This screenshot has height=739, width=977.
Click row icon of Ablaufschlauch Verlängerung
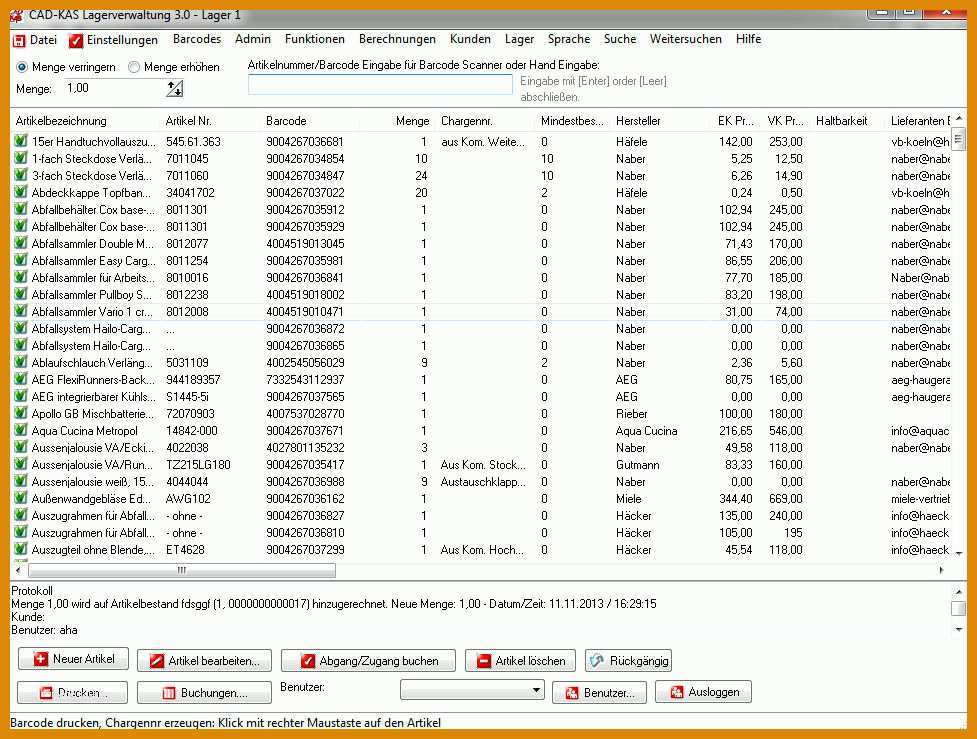pyautogui.click(x=21, y=362)
